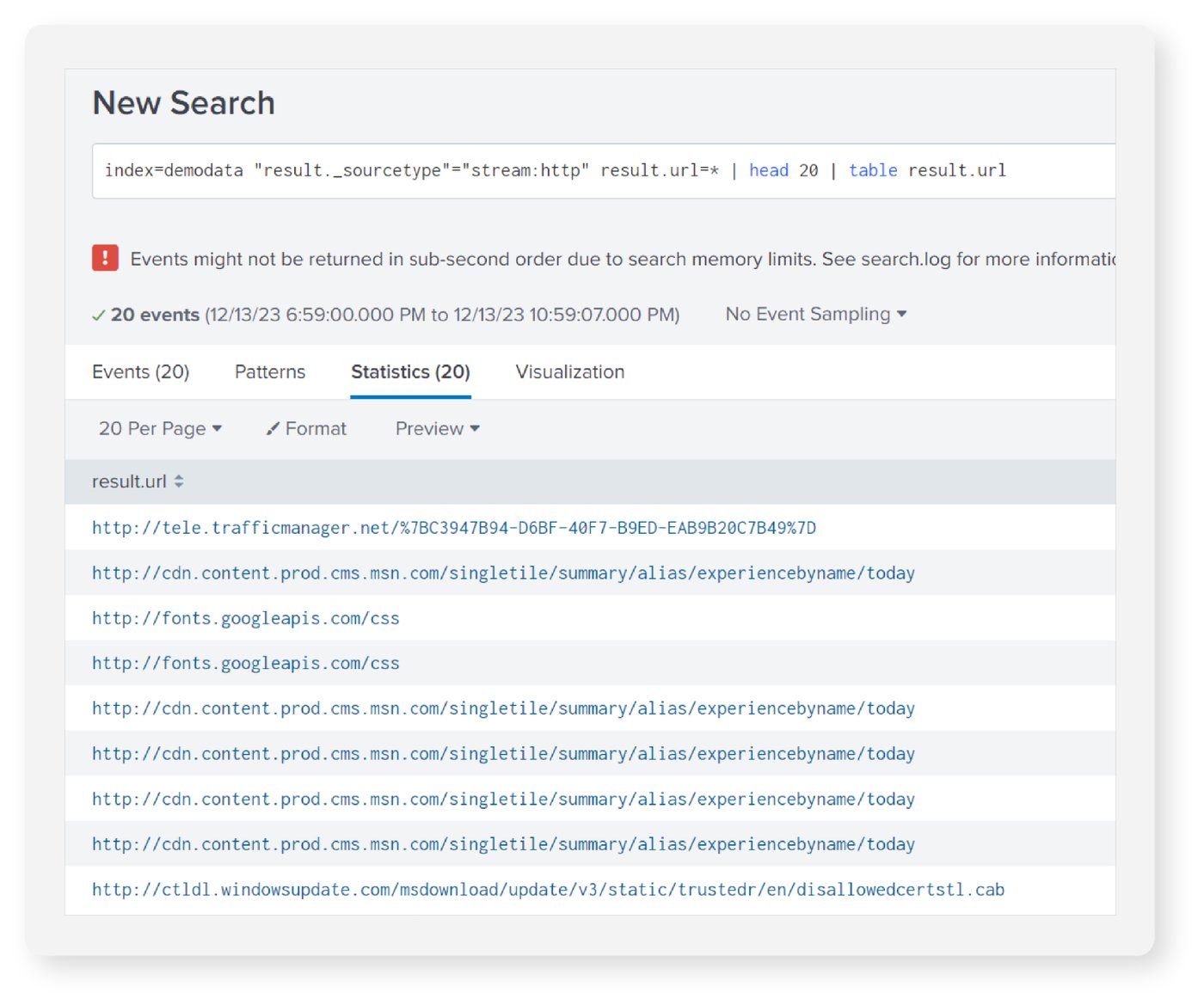Switch to the Patterns tab

(270, 371)
